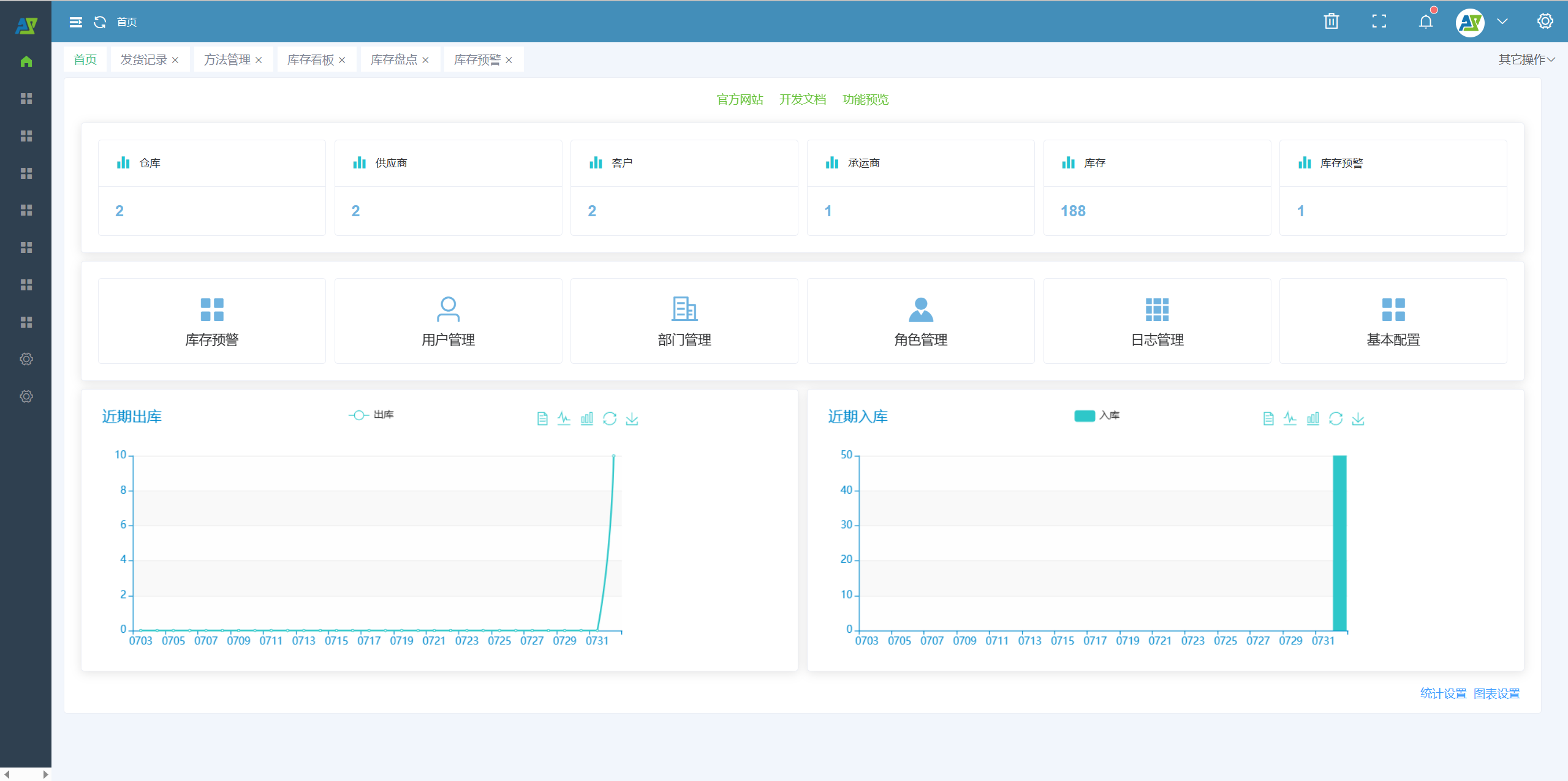Refresh page via top bar reload icon
Image resolution: width=1568 pixels, height=781 pixels.
100,22
